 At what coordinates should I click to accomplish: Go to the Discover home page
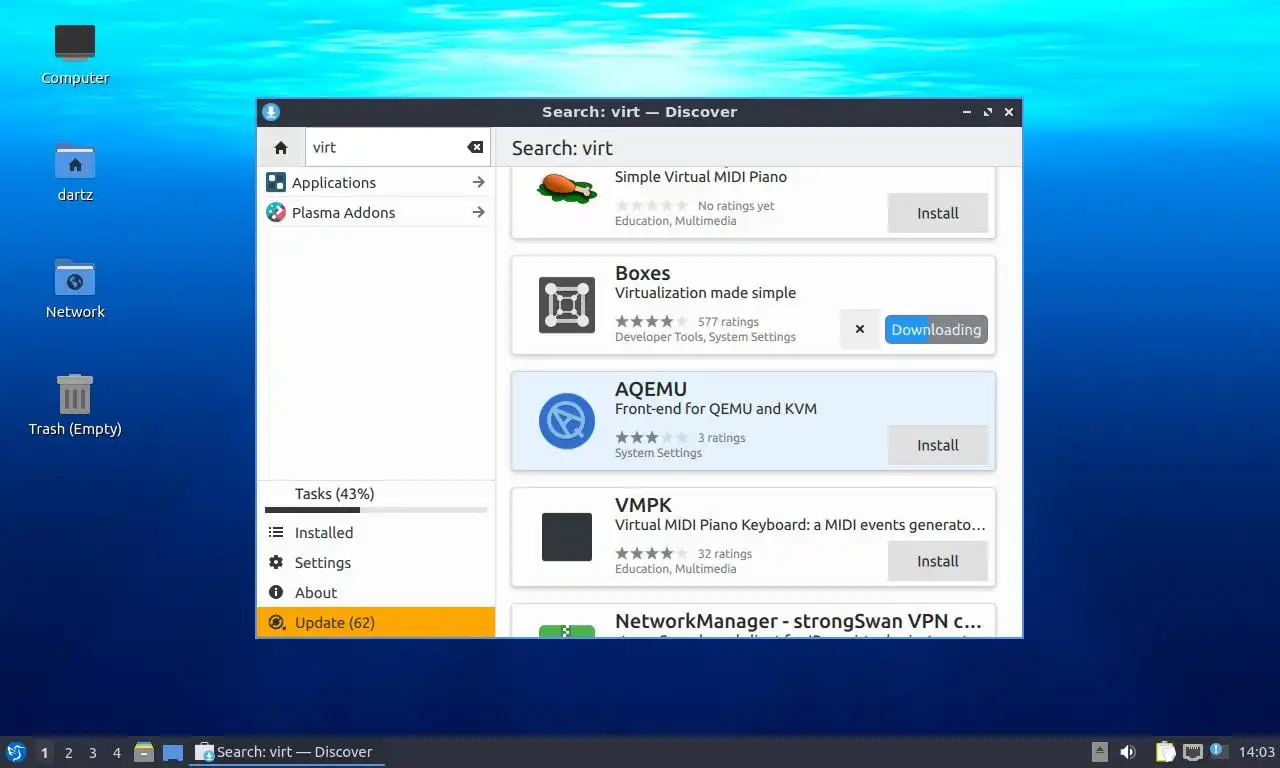coord(281,147)
